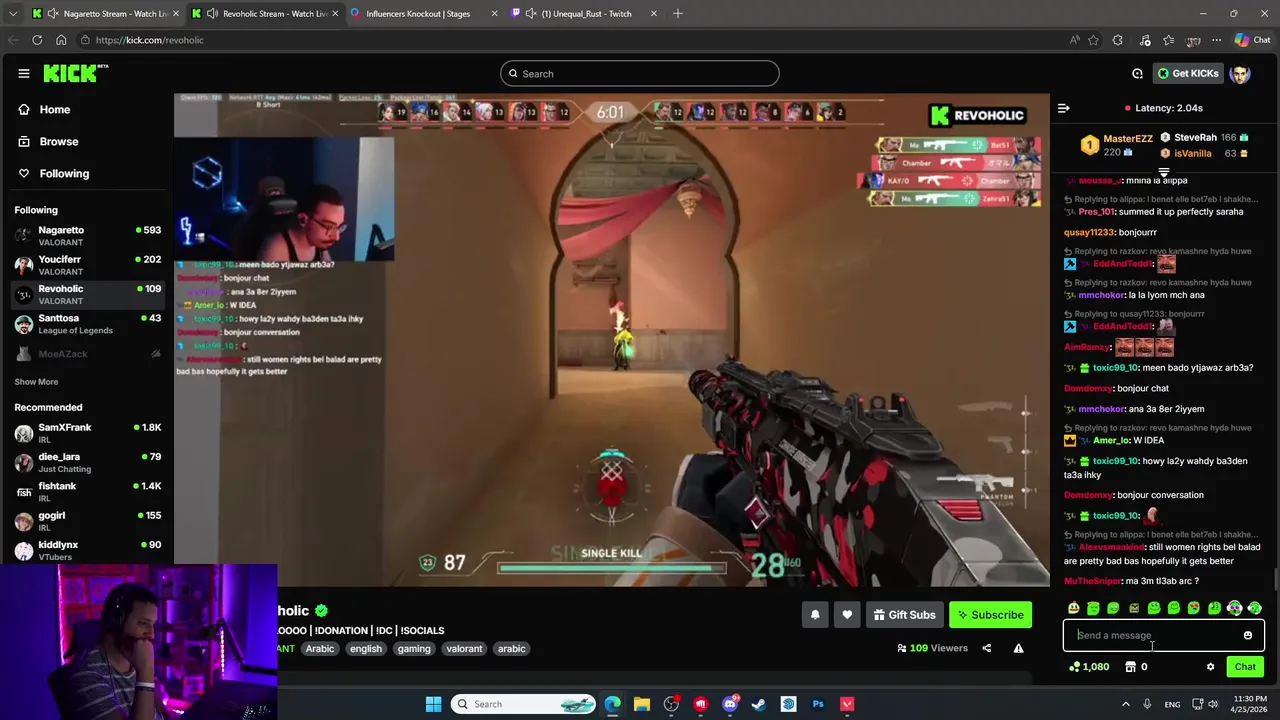The image size is (1280, 720).
Task: Open a new browser tab
Action: point(677,14)
